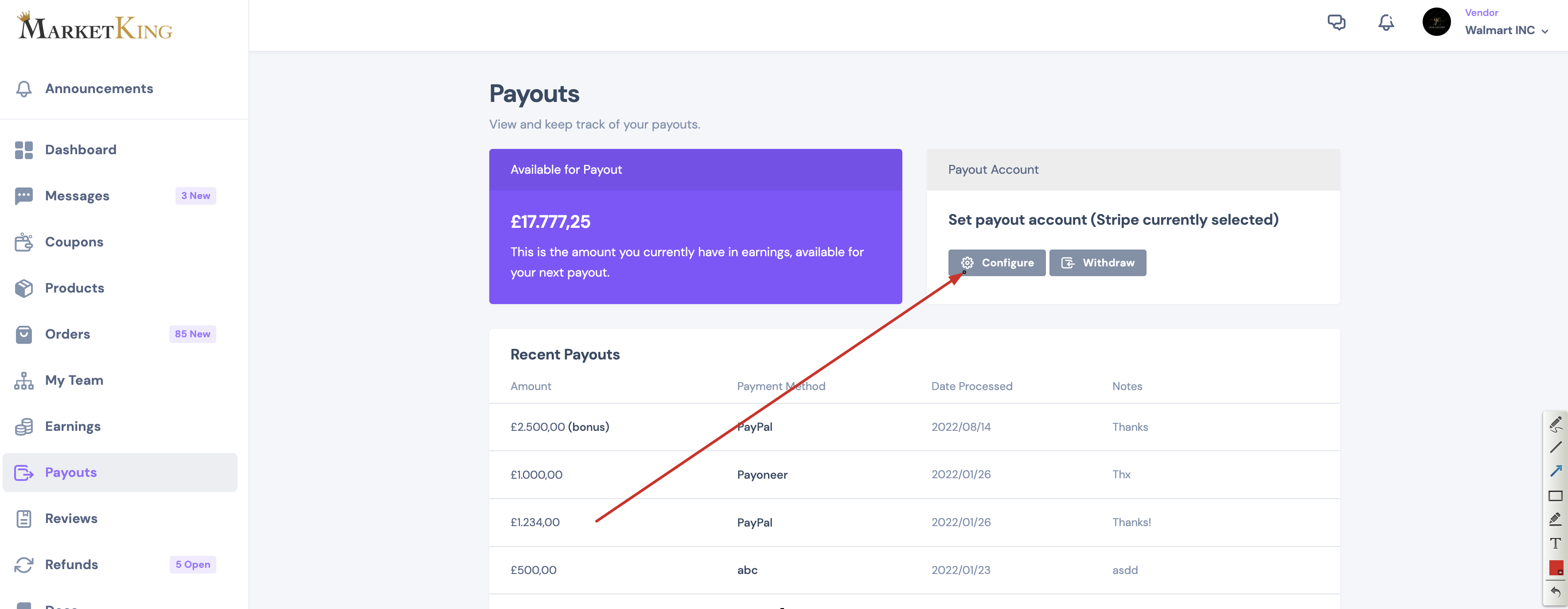Select the highlighter marker annotation tool
This screenshot has height=609, width=1568.
click(1555, 519)
